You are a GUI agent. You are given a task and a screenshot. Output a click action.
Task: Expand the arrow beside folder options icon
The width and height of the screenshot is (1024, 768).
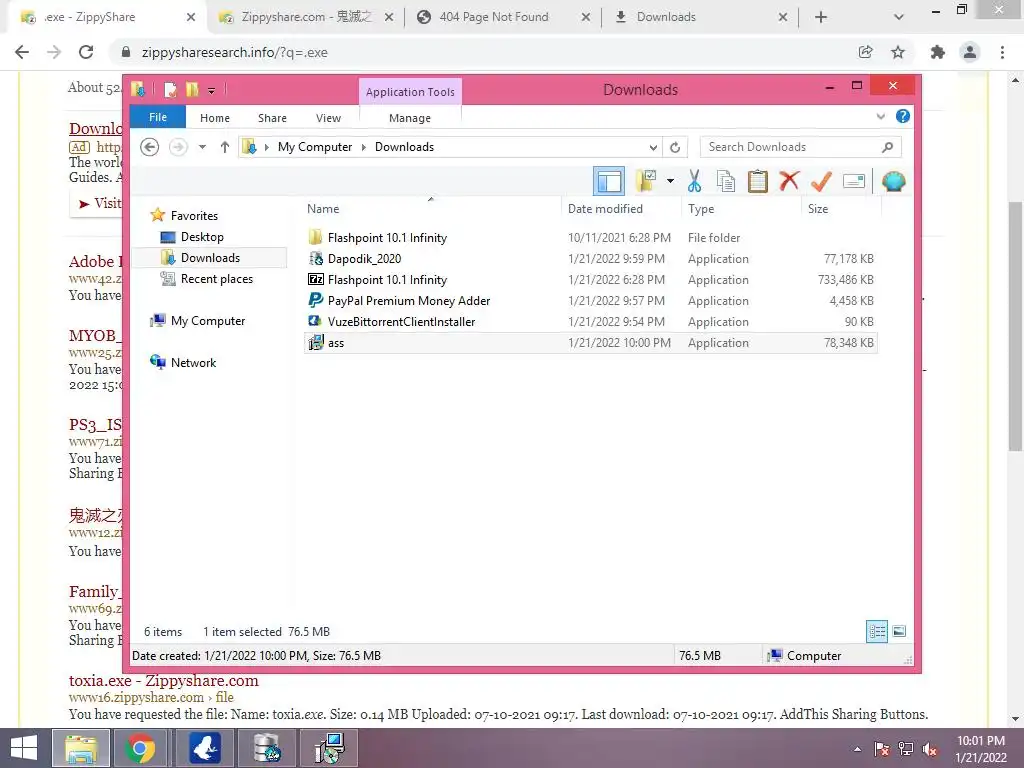(670, 181)
